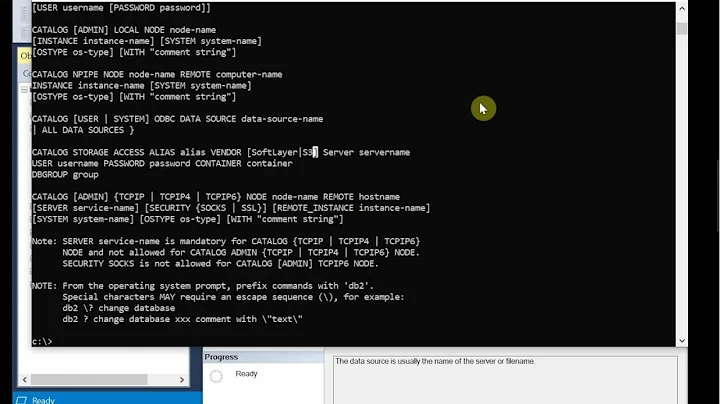Click the 'c:\>' command prompt line
The width and height of the screenshot is (720, 404).
click(x=42, y=342)
